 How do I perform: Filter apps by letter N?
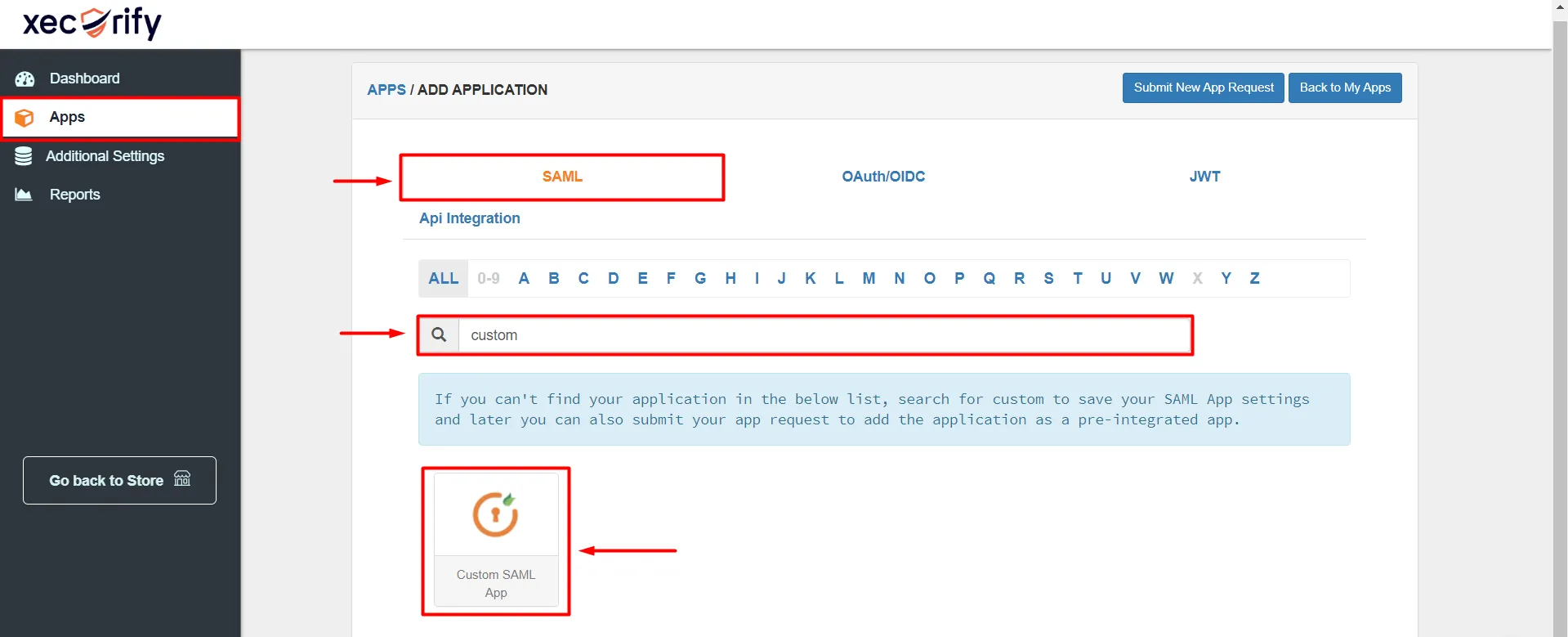tap(900, 278)
